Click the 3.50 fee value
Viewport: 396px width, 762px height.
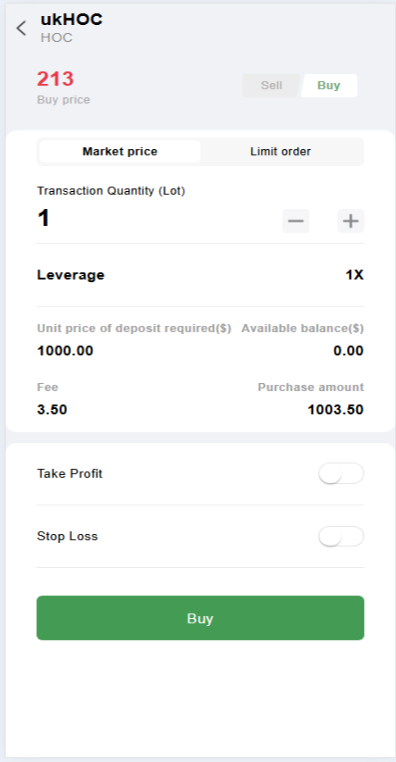[x=52, y=410]
